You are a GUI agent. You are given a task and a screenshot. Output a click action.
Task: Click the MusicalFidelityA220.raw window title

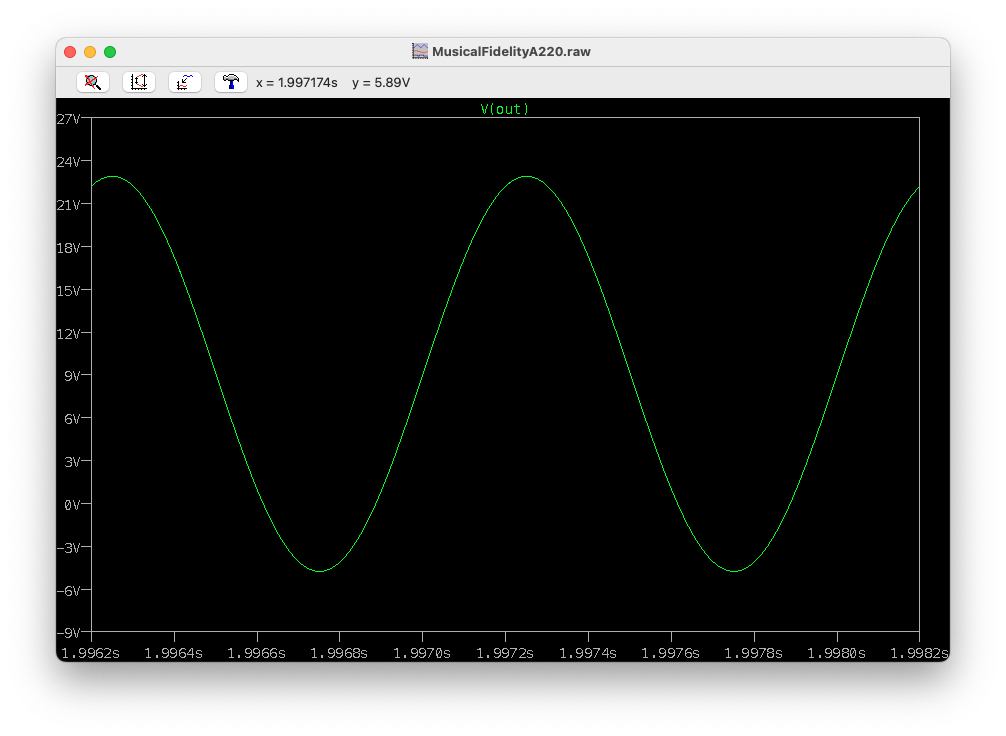pos(511,51)
